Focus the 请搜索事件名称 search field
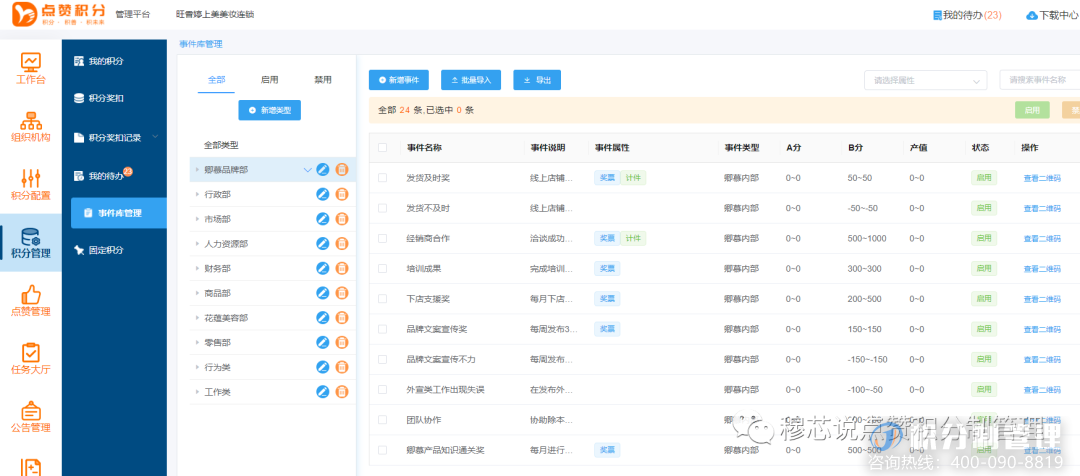This screenshot has width=1080, height=476. tap(1039, 80)
